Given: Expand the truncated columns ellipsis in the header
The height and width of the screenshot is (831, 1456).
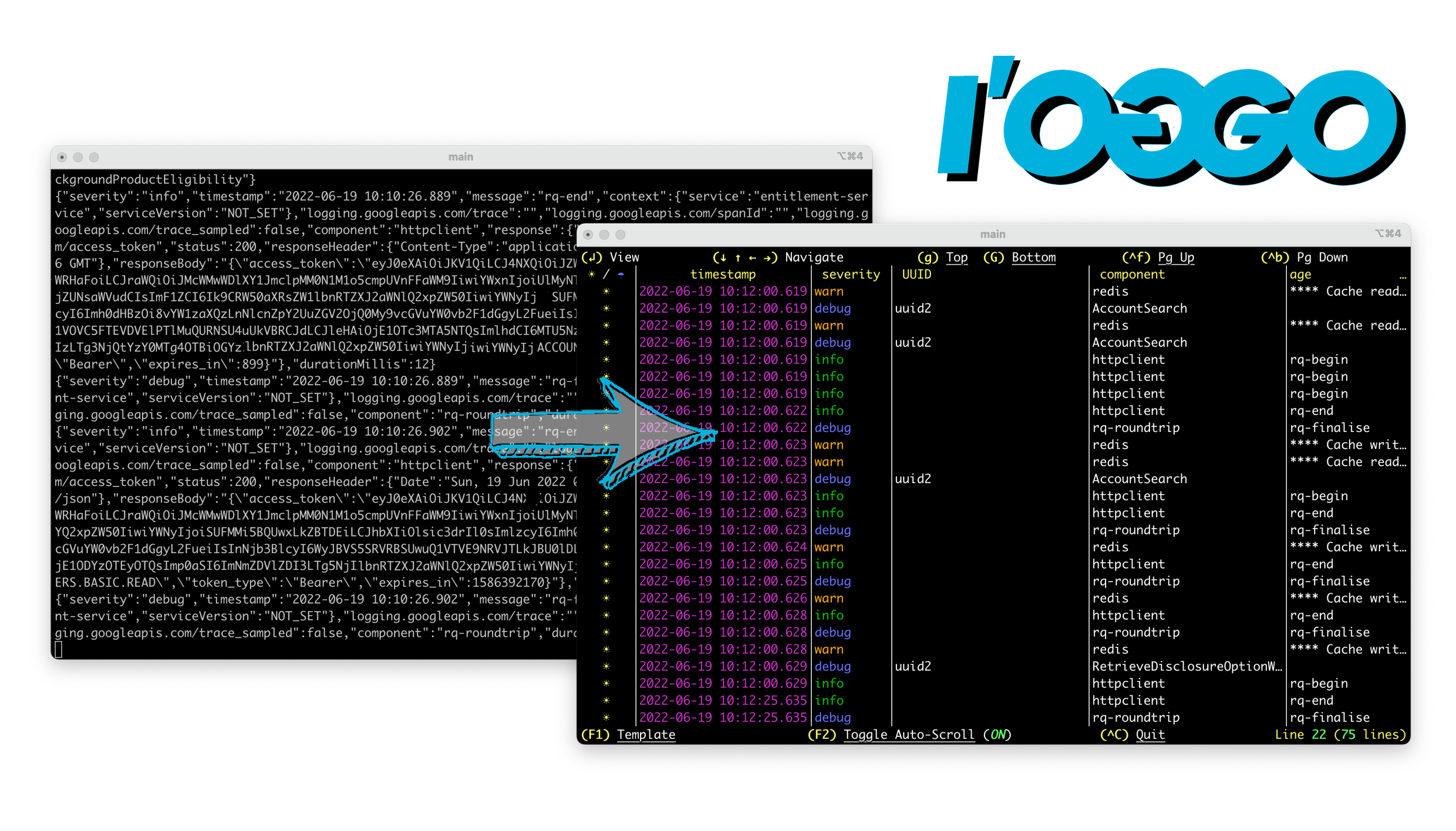Looking at the screenshot, I should [1403, 275].
